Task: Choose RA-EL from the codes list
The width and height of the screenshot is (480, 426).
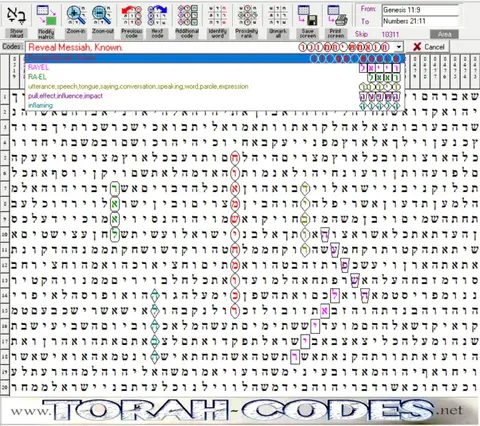Action: pyautogui.click(x=215, y=77)
